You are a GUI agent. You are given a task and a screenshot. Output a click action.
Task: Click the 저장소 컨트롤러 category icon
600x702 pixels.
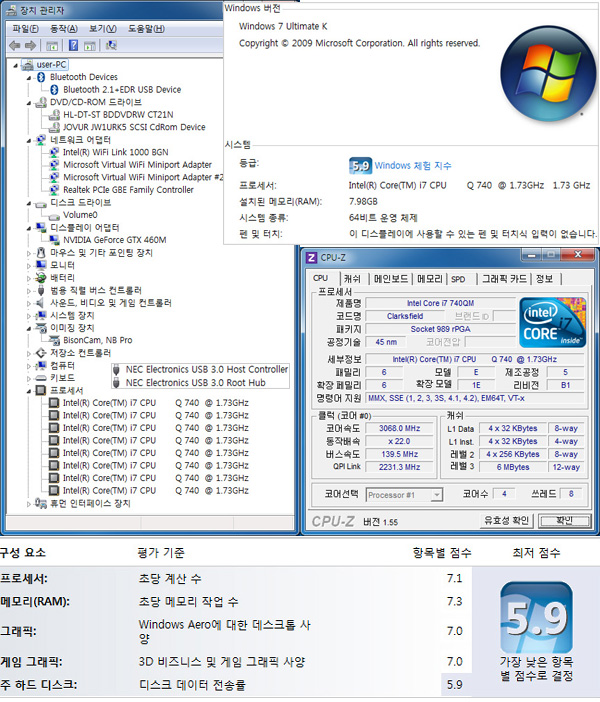41,353
